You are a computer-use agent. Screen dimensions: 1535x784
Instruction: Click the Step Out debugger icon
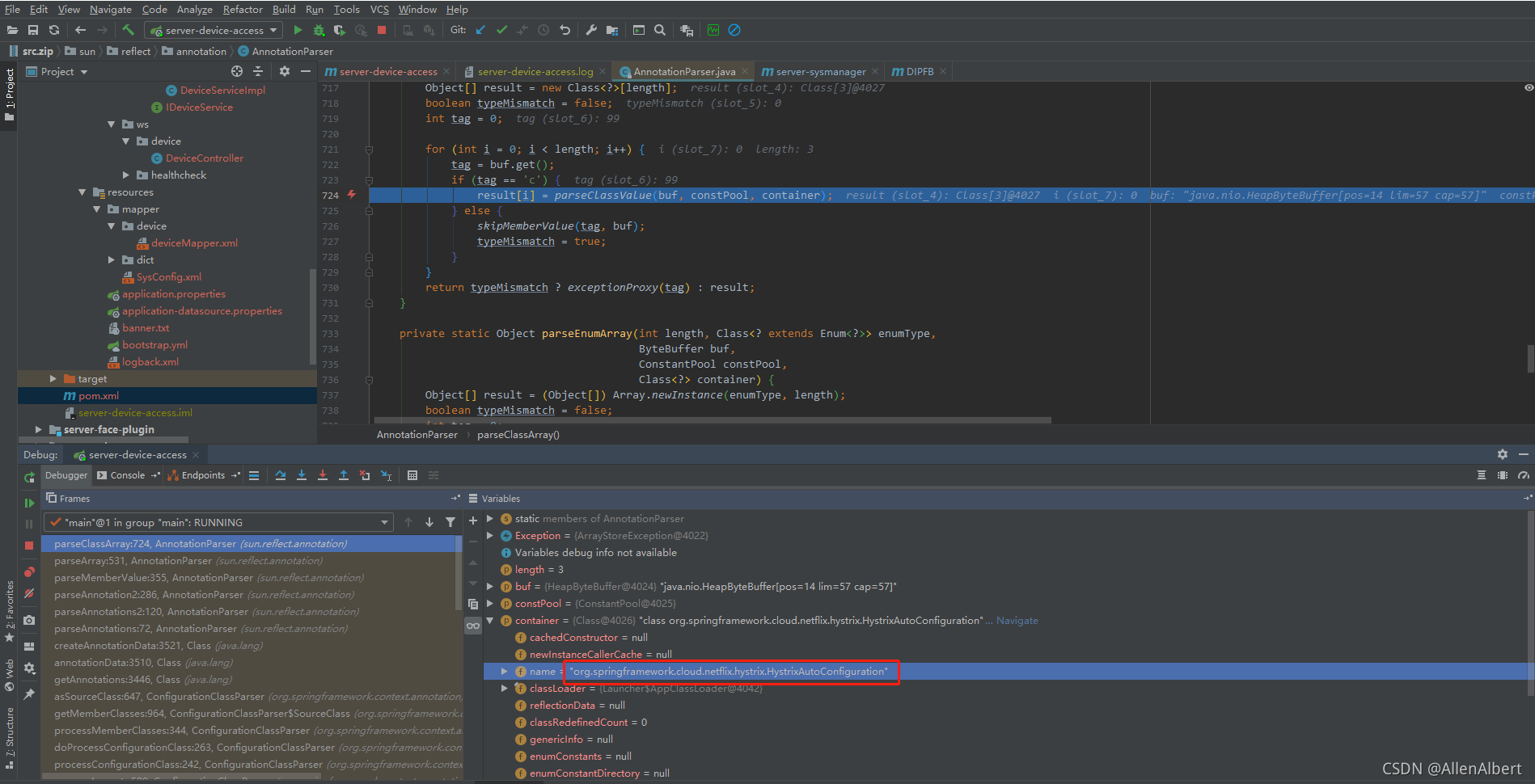(344, 475)
